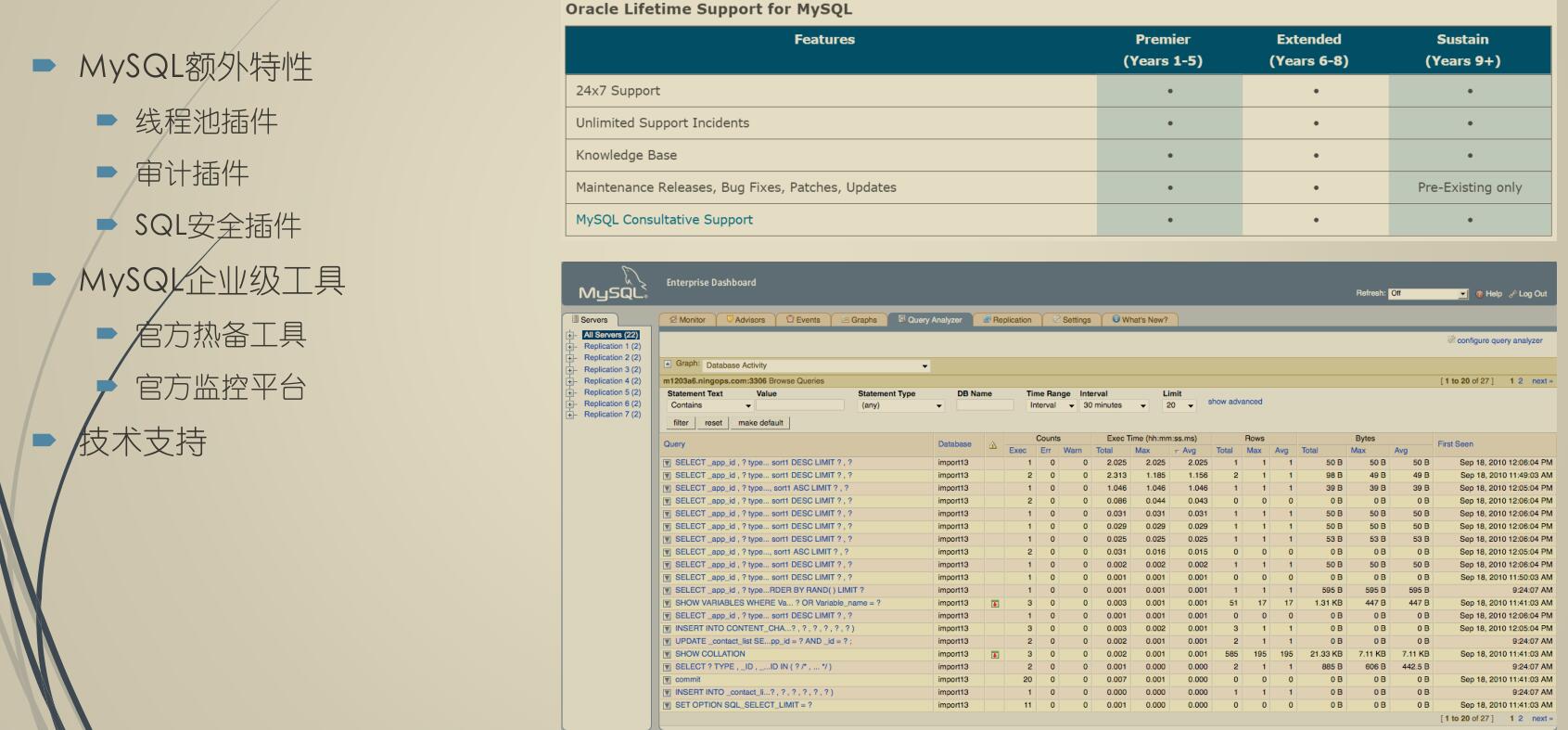Open the Limit 20 dropdown
This screenshot has width=1568, height=730.
pyautogui.click(x=1179, y=405)
